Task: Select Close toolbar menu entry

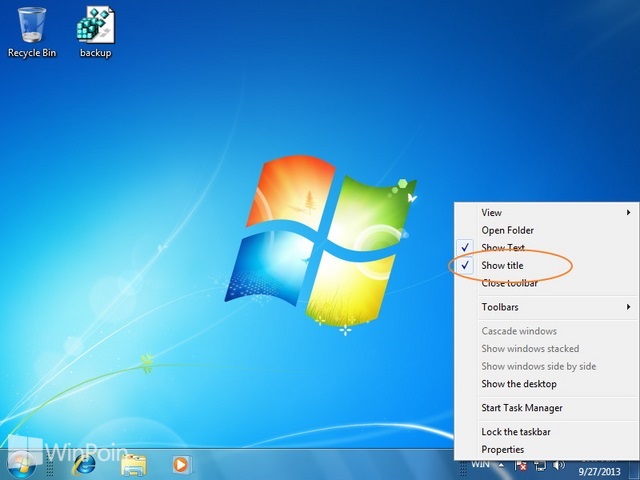Action: [547, 283]
